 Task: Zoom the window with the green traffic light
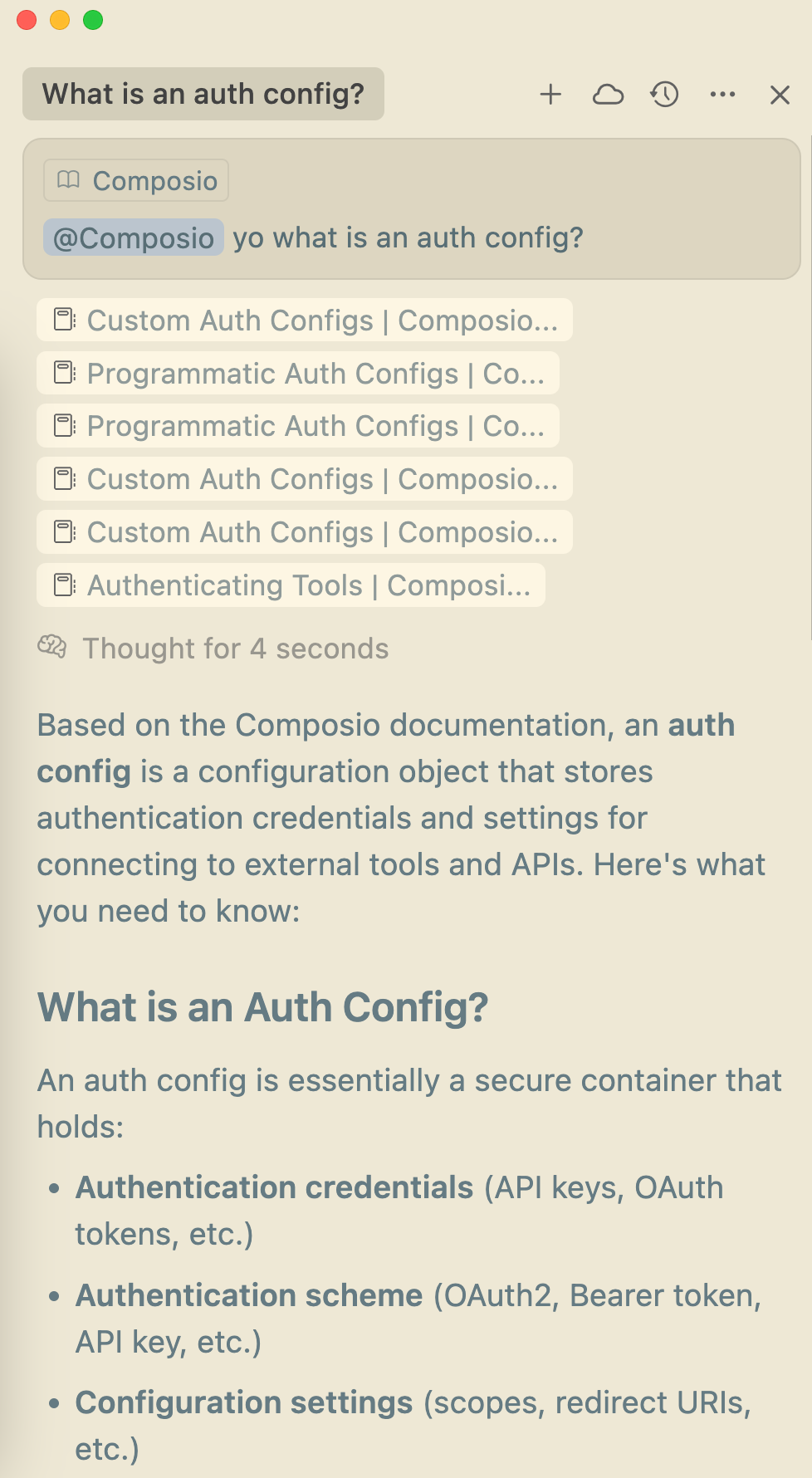click(91, 19)
